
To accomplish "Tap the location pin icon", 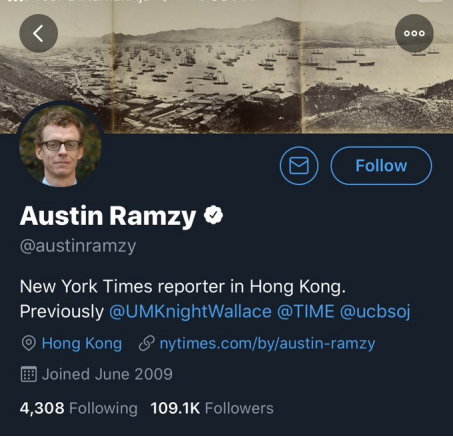I will (x=29, y=343).
